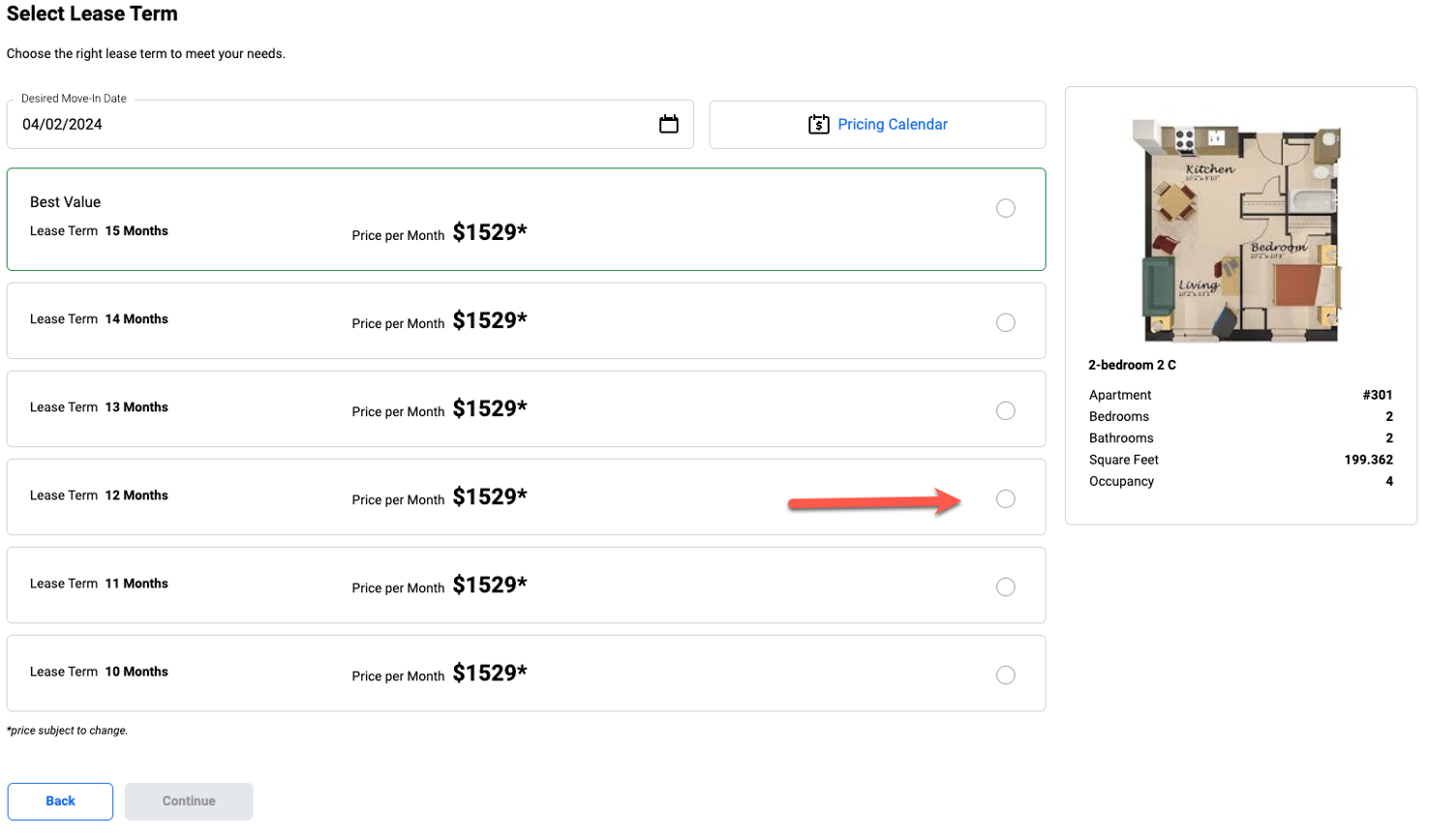Click the Best Value label
Image resolution: width=1456 pixels, height=837 pixels.
[65, 201]
